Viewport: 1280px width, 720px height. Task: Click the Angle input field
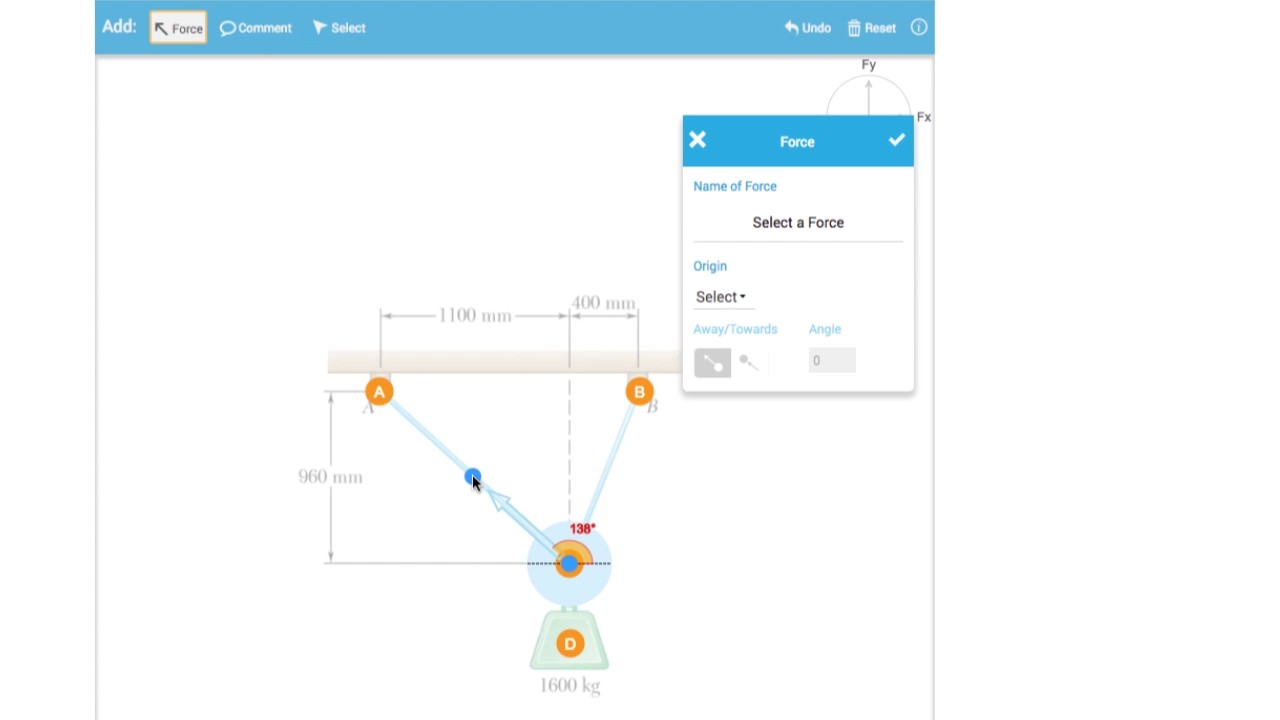pos(831,361)
